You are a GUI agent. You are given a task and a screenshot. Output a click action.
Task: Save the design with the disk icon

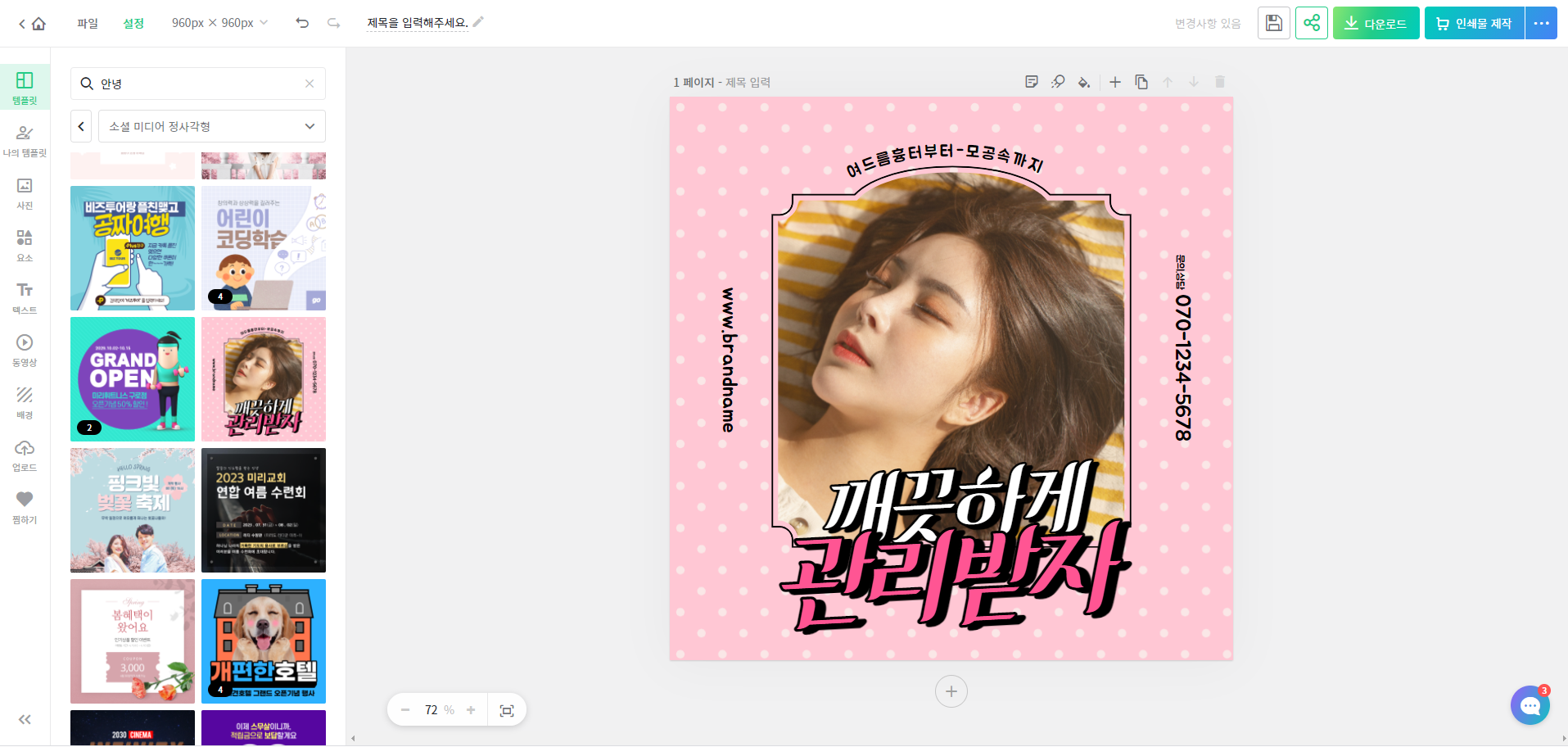1274,23
